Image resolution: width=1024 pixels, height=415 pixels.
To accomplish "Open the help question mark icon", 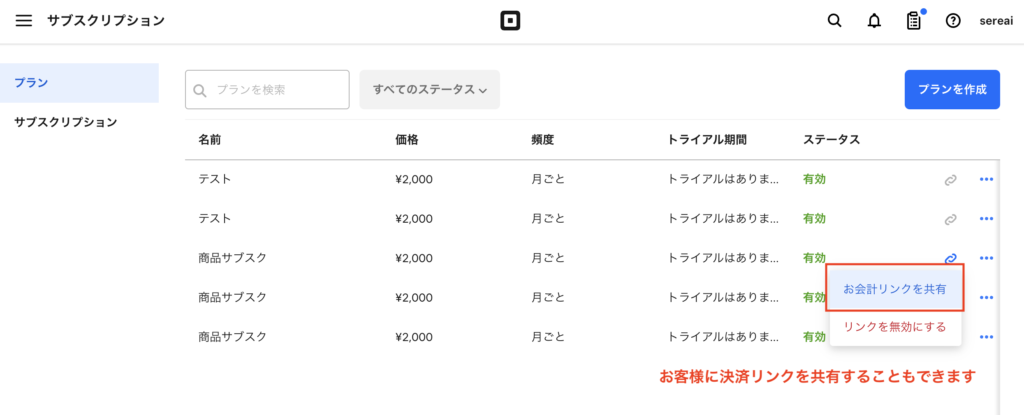I will pyautogui.click(x=953, y=21).
